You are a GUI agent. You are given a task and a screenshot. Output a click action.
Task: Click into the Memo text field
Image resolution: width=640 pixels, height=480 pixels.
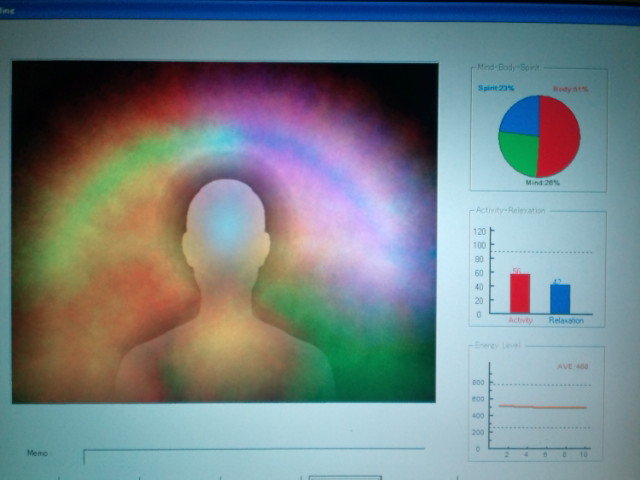250,457
